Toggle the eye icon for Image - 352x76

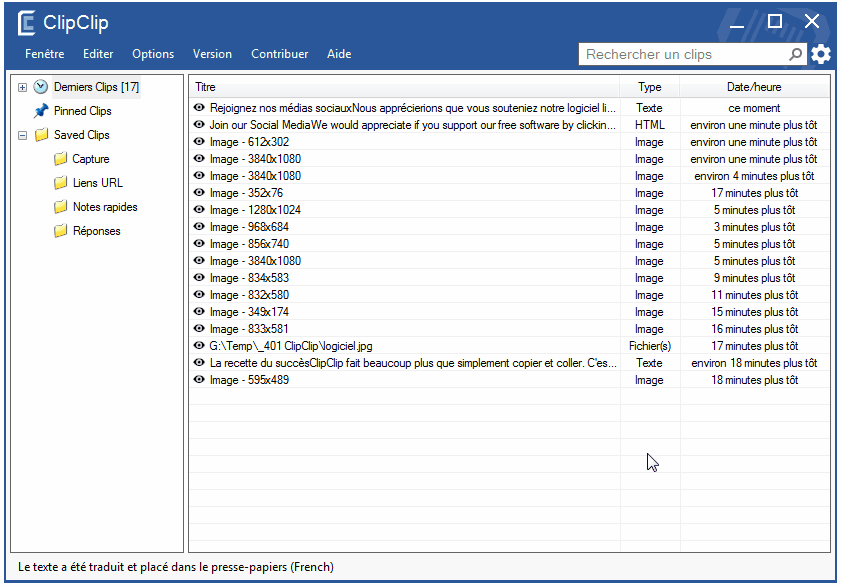pyautogui.click(x=199, y=193)
